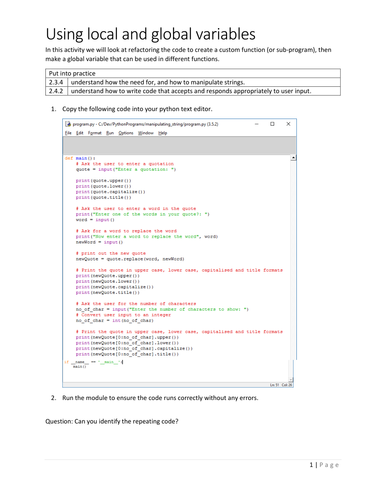The image size is (386, 500).
Task: Click the newQuote replace code line
Action: [x=130, y=259]
